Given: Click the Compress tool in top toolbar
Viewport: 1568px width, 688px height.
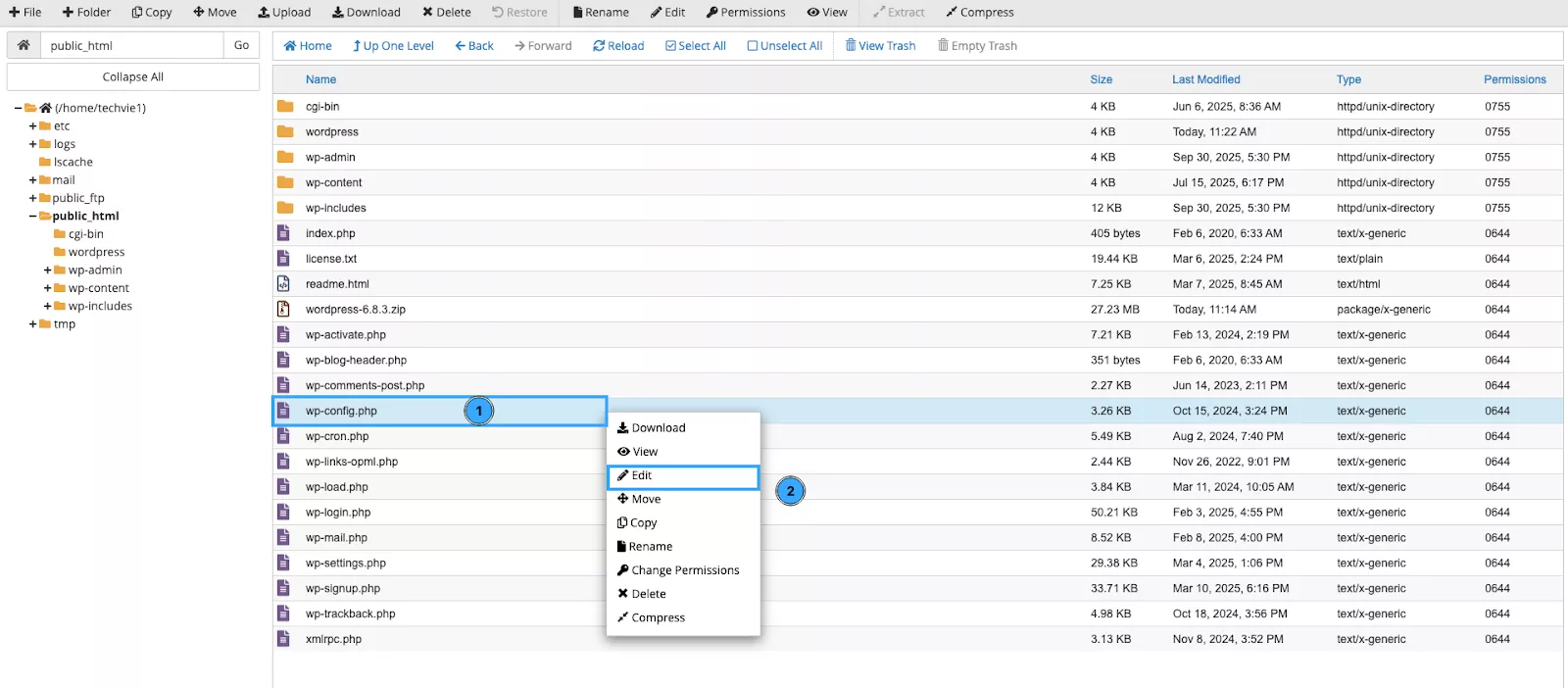Looking at the screenshot, I should click(979, 13).
